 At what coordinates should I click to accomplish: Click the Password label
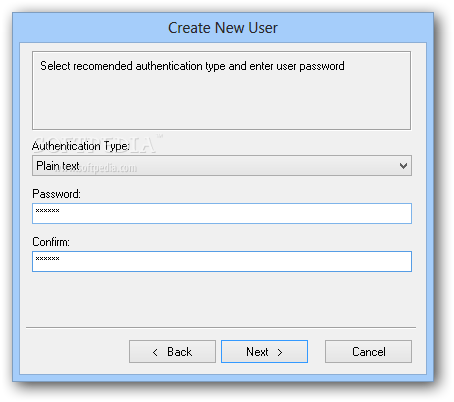(x=56, y=194)
